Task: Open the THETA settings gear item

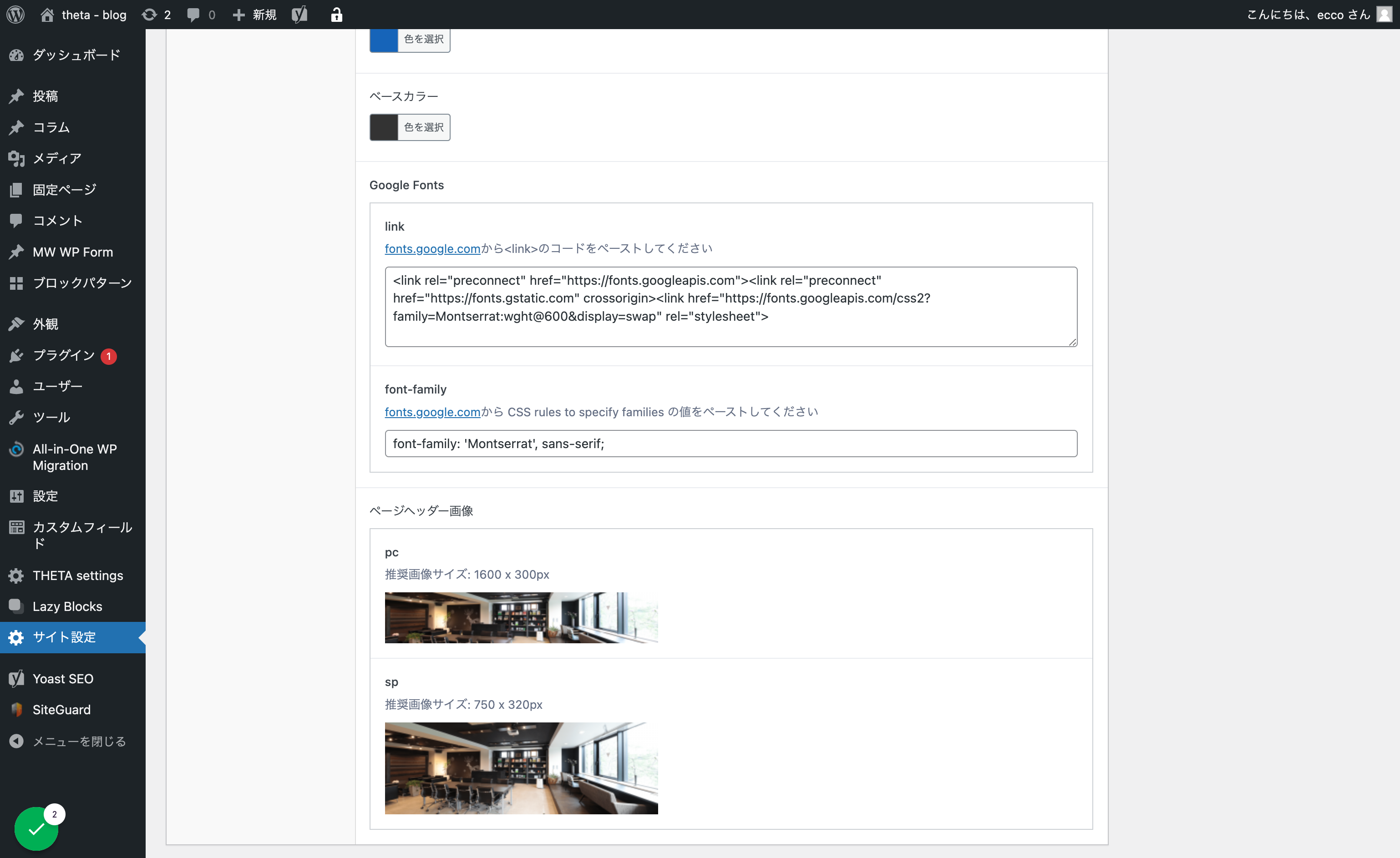Action: pos(73,575)
